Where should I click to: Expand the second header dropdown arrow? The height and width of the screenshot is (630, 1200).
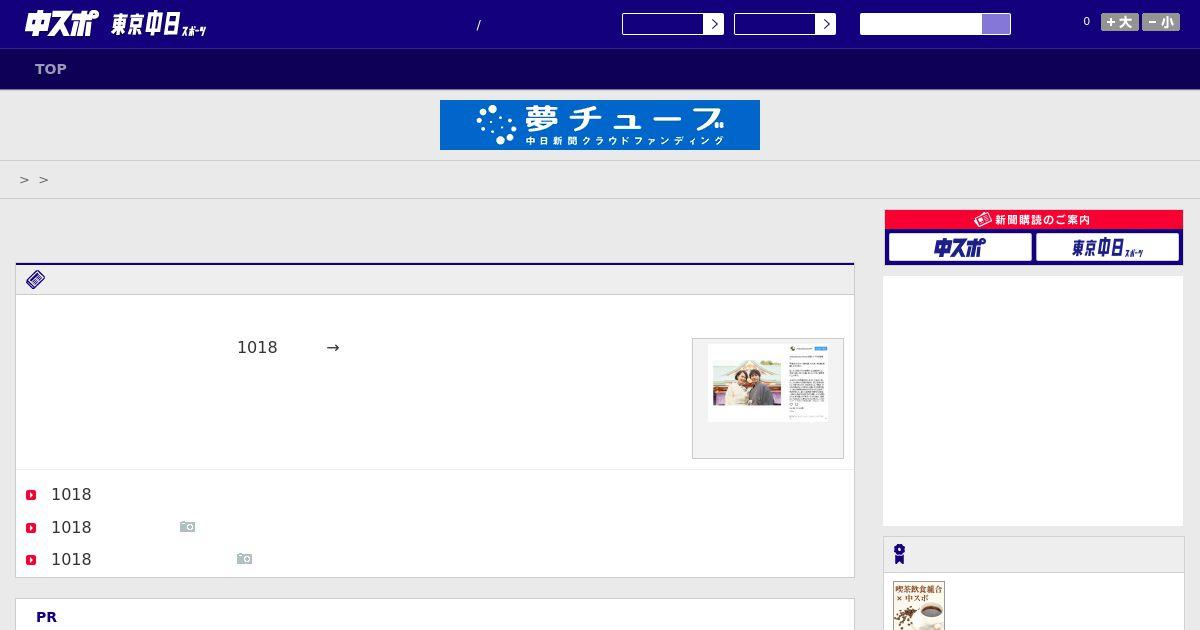click(x=826, y=24)
